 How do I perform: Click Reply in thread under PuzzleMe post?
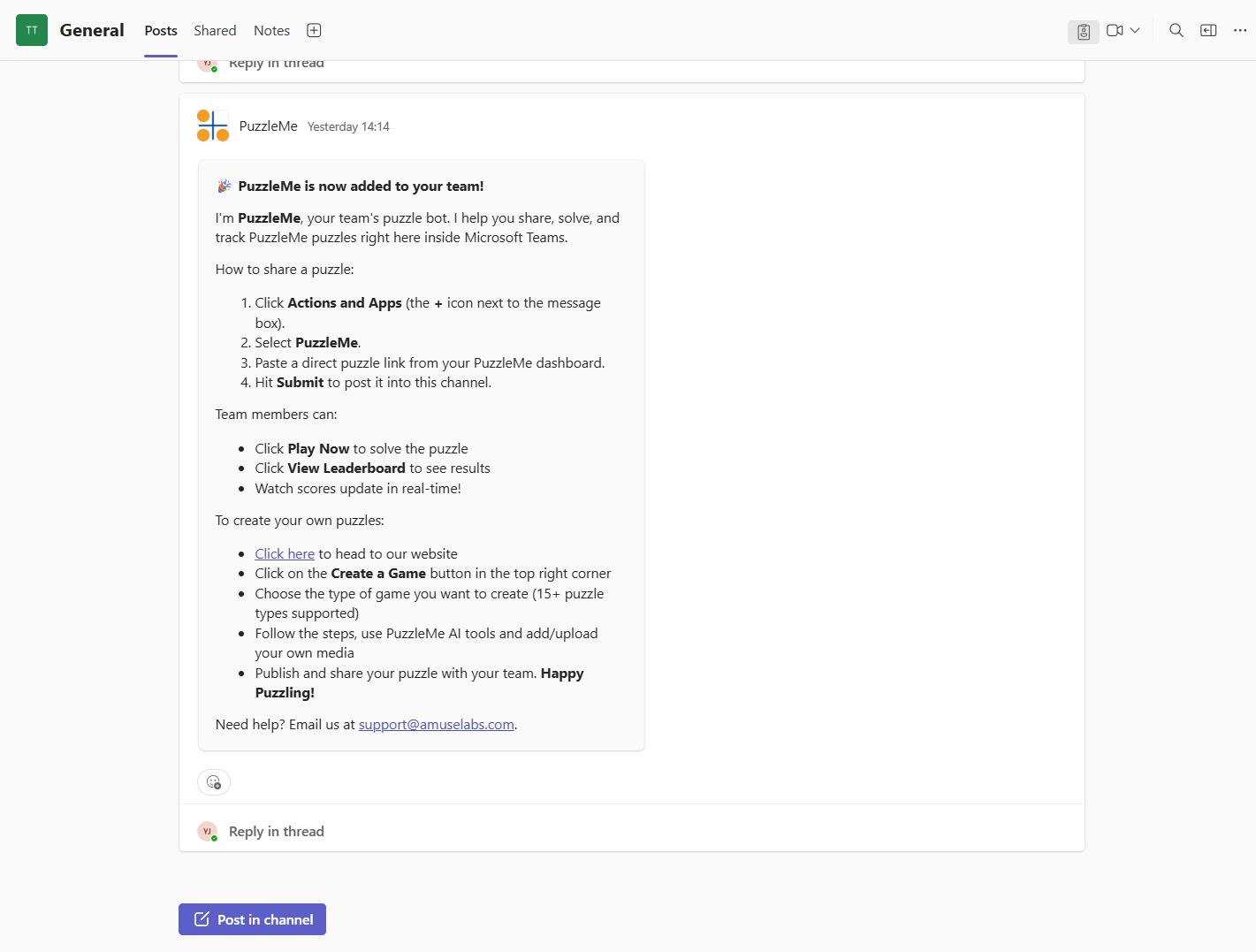[276, 832]
